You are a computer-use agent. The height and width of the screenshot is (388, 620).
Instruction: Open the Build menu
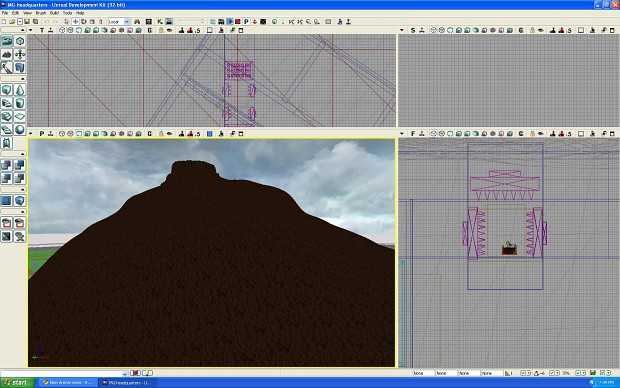click(54, 13)
